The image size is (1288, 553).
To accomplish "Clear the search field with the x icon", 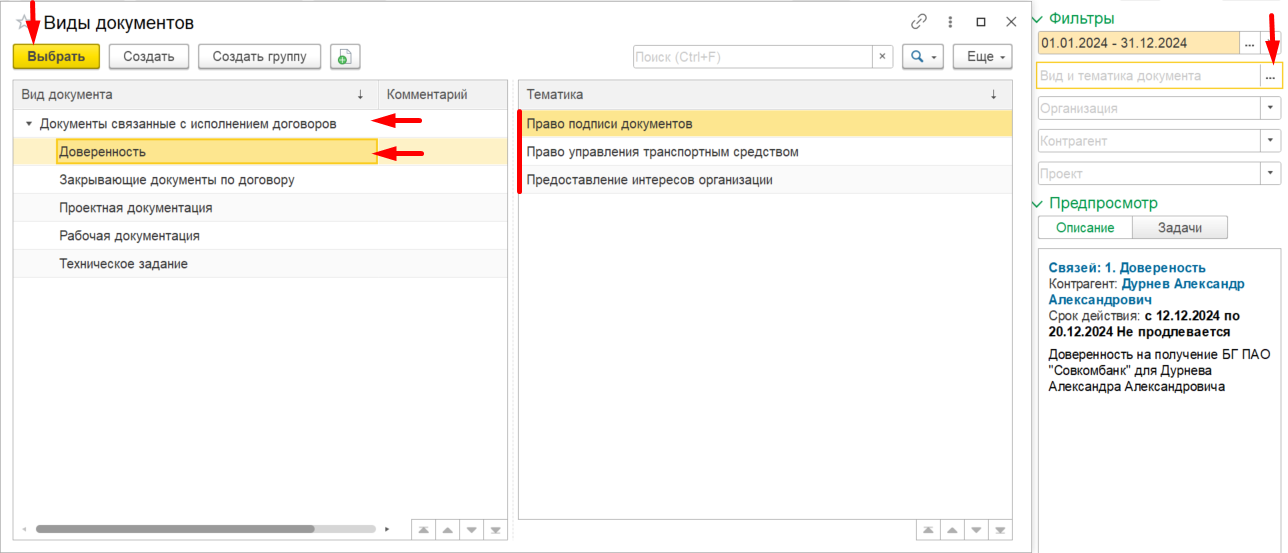I will [882, 57].
